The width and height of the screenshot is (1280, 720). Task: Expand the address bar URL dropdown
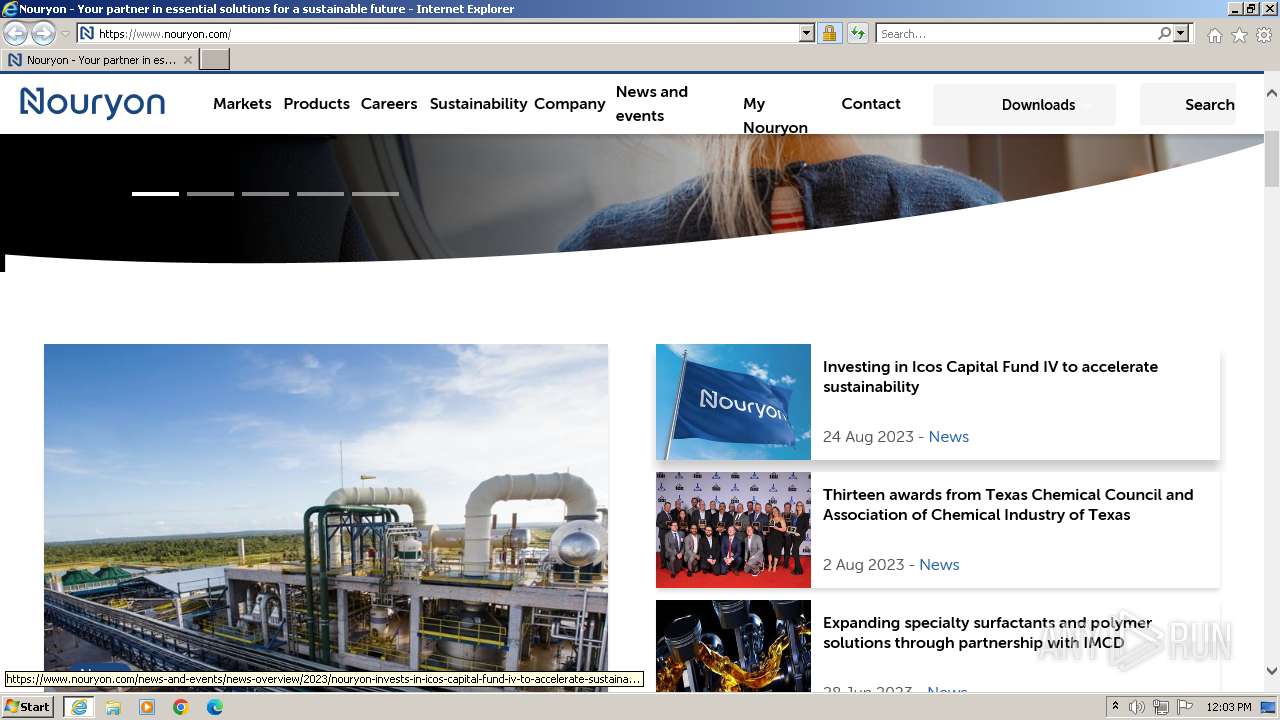807,33
